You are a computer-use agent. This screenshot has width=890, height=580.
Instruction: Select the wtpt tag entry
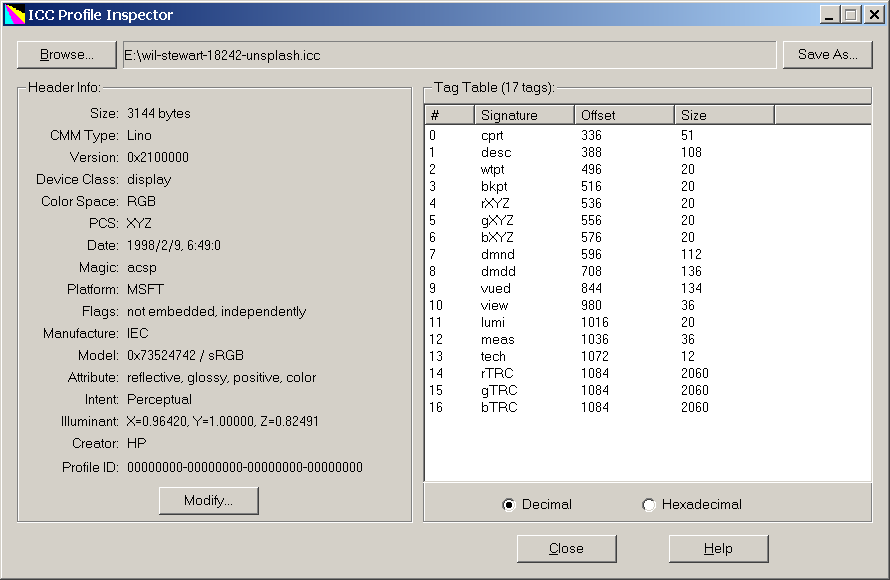point(493,170)
